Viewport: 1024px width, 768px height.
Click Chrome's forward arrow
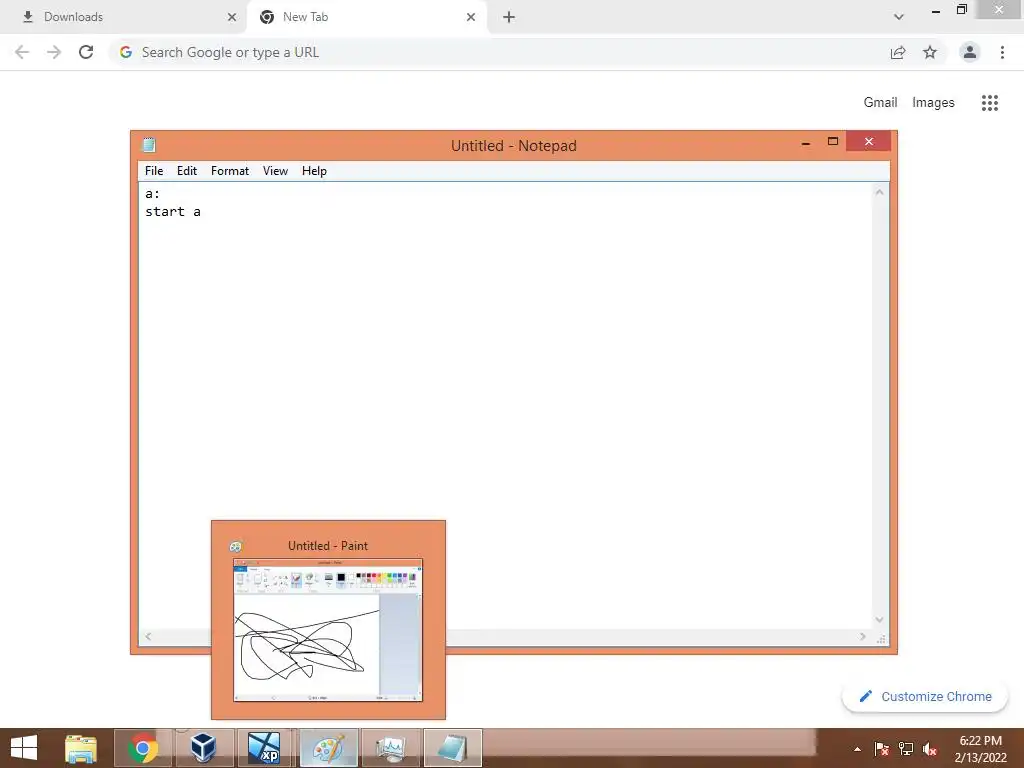pyautogui.click(x=54, y=52)
